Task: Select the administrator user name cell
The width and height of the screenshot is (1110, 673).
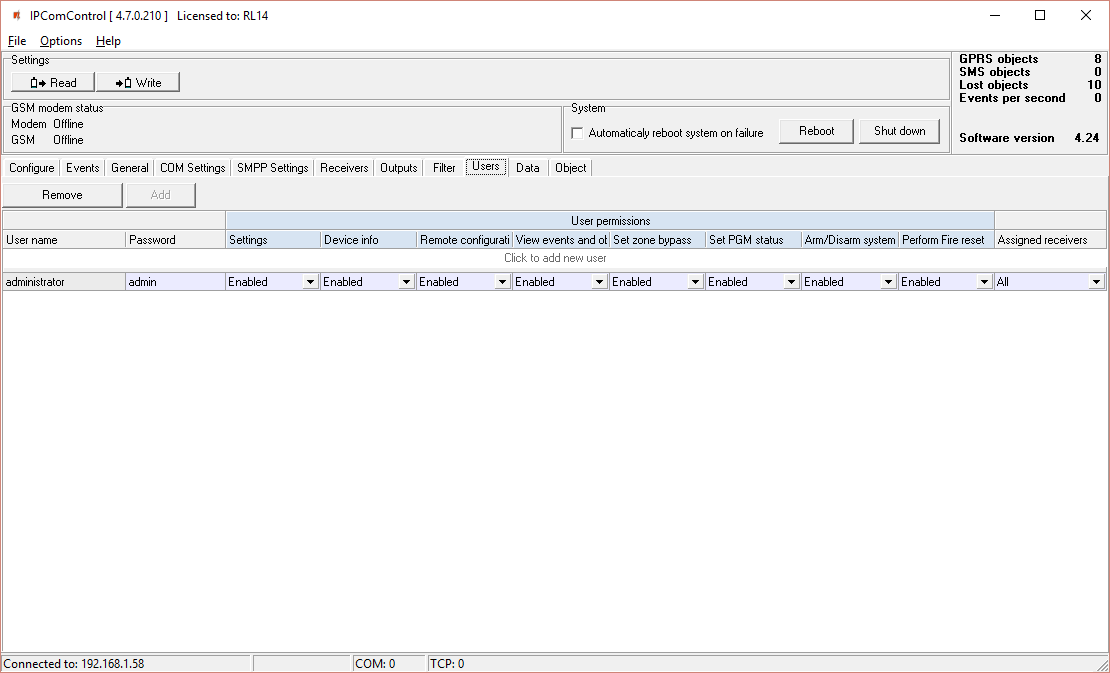Action: click(63, 282)
